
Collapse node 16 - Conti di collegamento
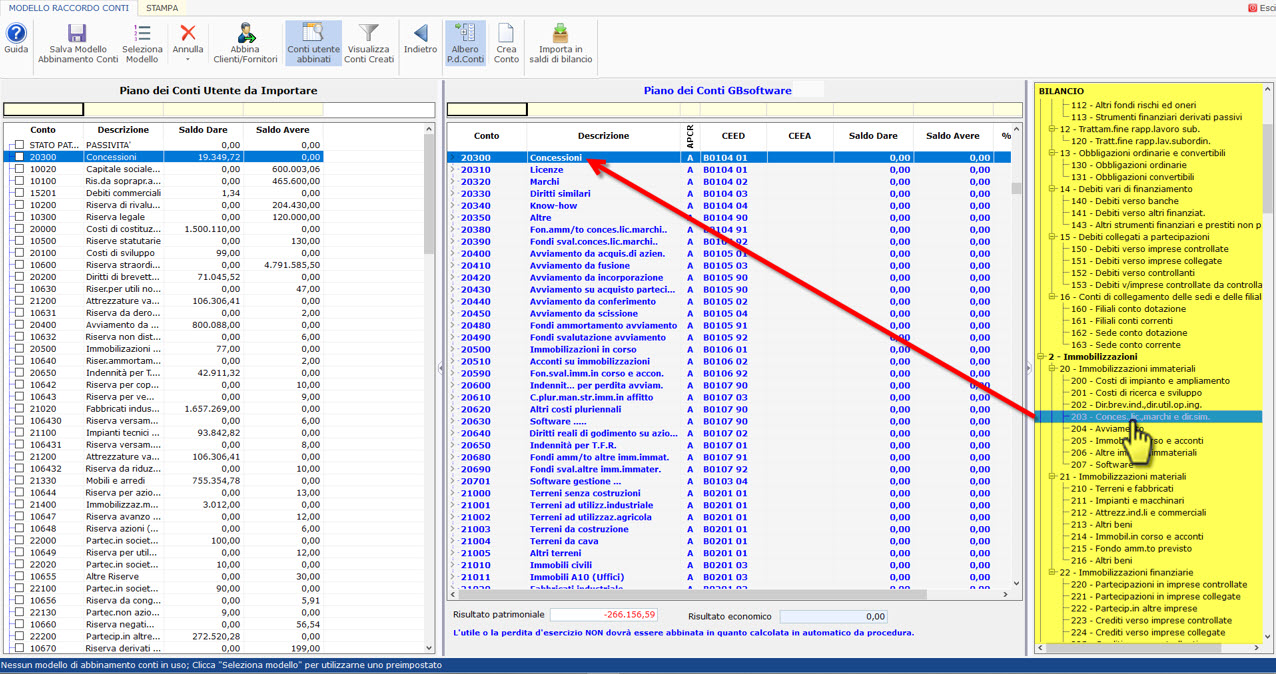(1052, 297)
